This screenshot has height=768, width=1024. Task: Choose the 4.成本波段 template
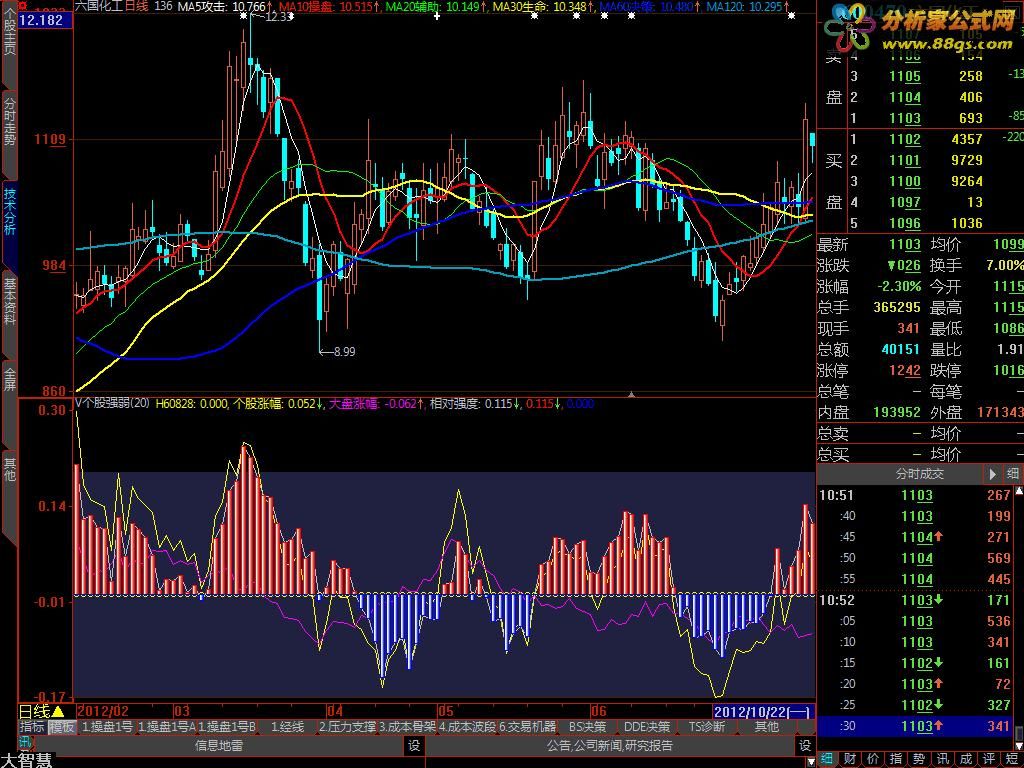(468, 727)
